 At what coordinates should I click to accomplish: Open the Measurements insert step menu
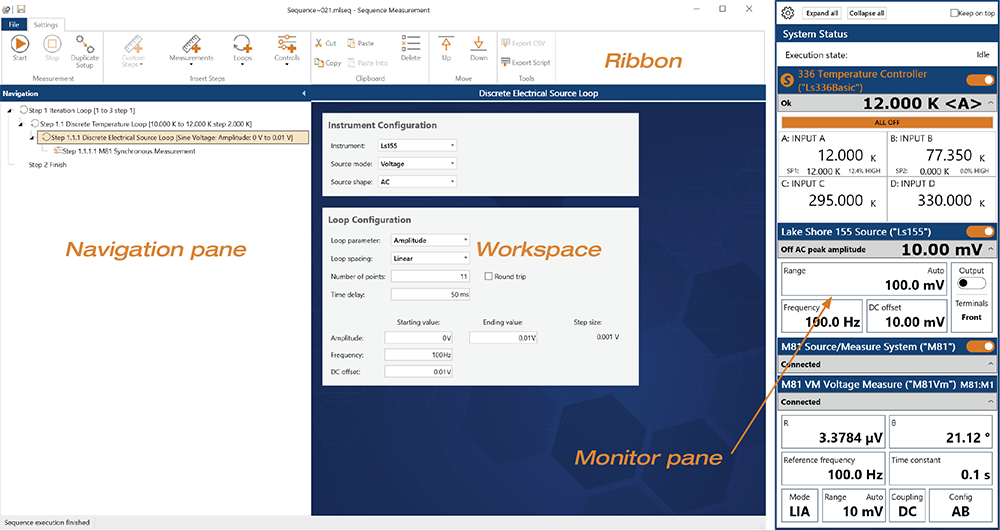pyautogui.click(x=191, y=47)
